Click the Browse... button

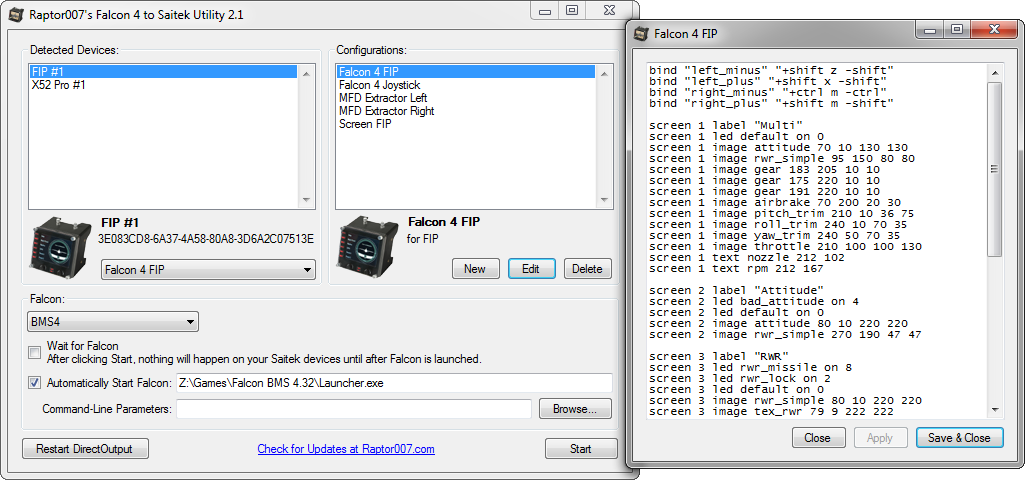575,409
